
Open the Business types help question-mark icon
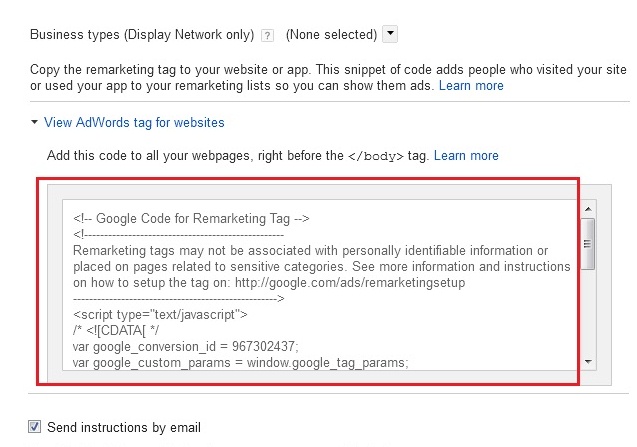click(x=267, y=36)
